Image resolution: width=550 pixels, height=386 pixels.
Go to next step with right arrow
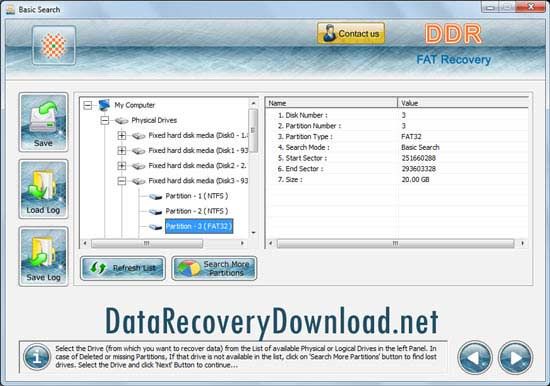516,357
